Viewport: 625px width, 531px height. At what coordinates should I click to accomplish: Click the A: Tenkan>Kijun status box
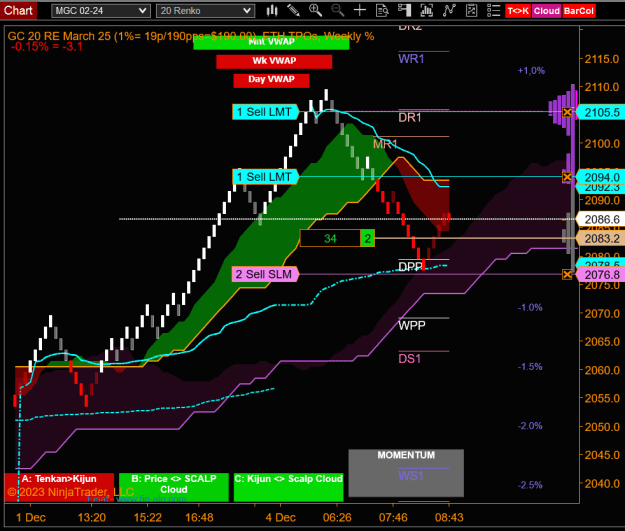pos(59,487)
